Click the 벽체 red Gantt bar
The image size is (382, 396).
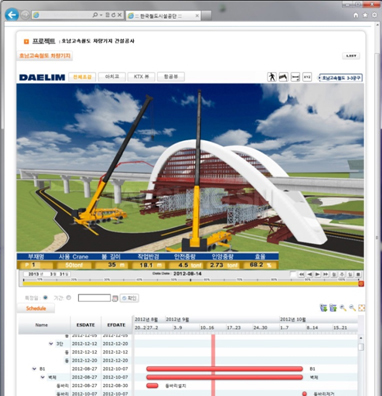tap(224, 377)
